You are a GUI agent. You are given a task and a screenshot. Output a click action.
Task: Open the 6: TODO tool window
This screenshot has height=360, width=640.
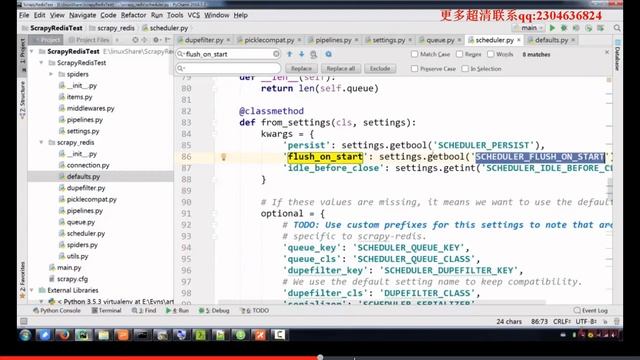[x=255, y=311]
